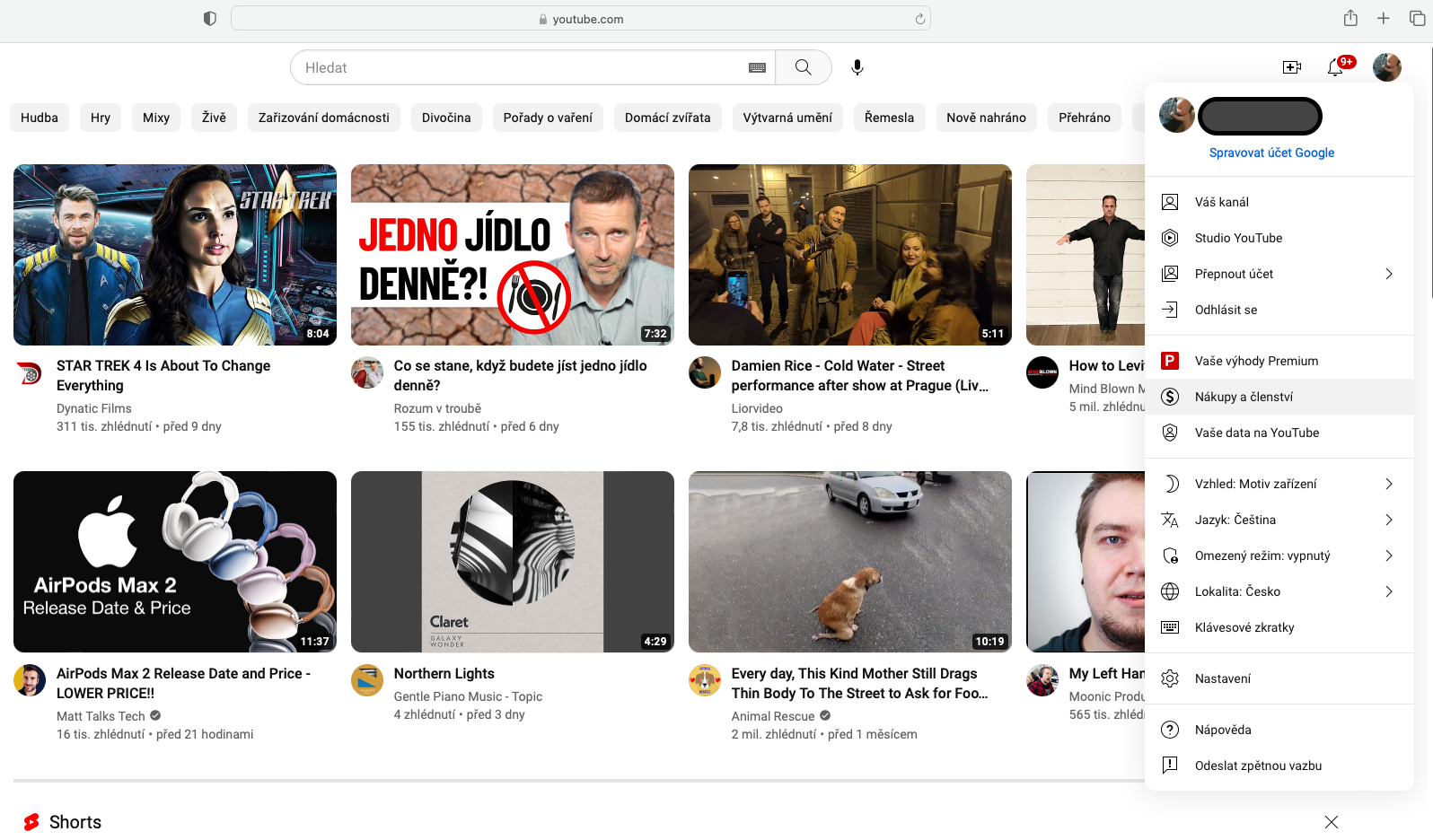Open Damien Rice street performance thumbnail
The width and height of the screenshot is (1433, 840).
pos(850,255)
